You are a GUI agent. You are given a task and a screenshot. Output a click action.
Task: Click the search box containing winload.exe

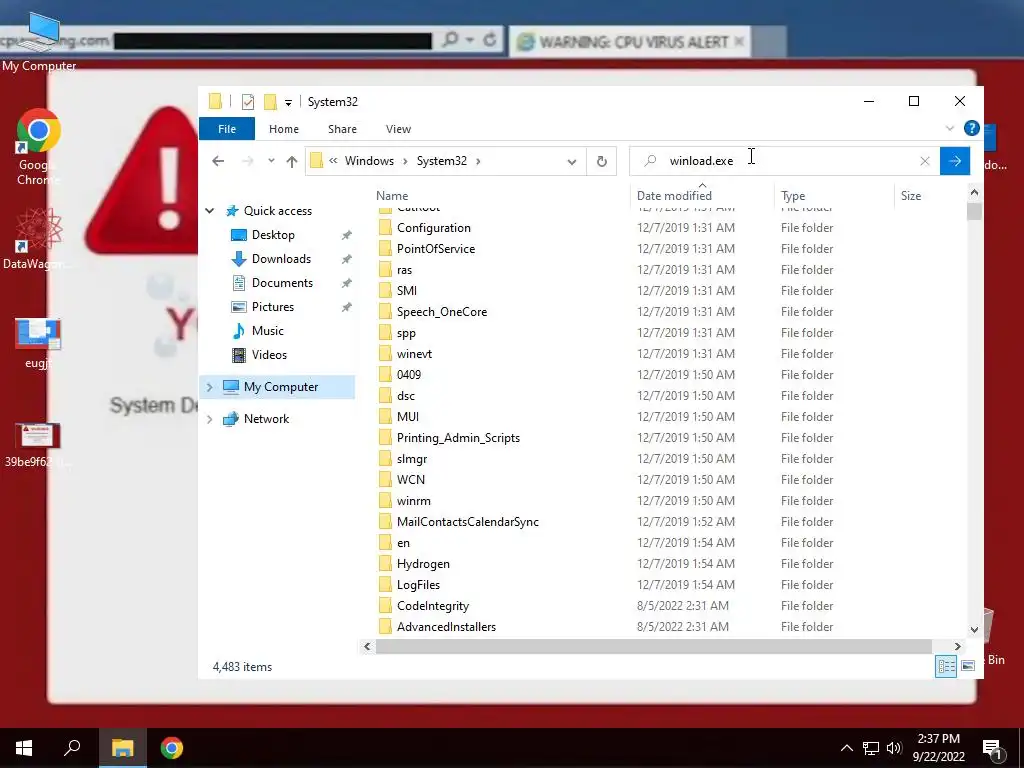[x=784, y=161]
